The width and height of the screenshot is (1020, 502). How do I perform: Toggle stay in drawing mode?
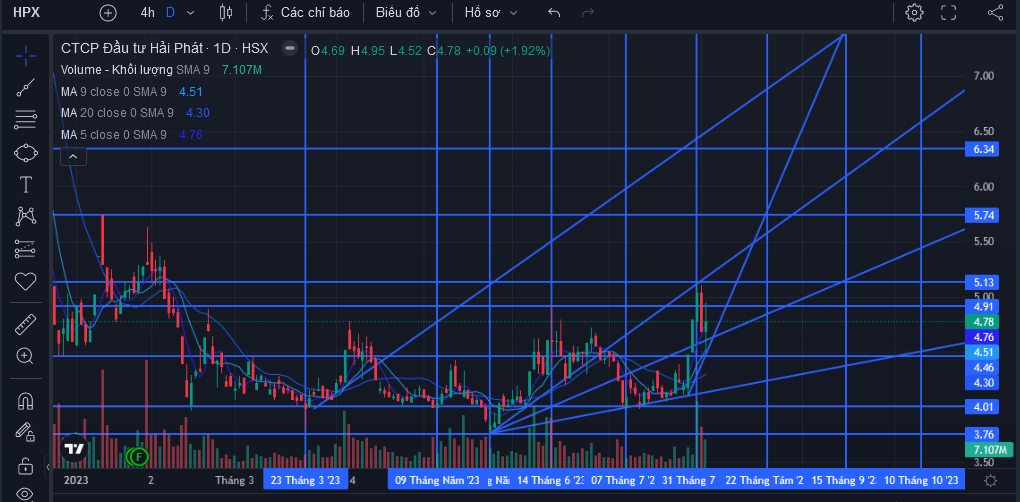25,432
